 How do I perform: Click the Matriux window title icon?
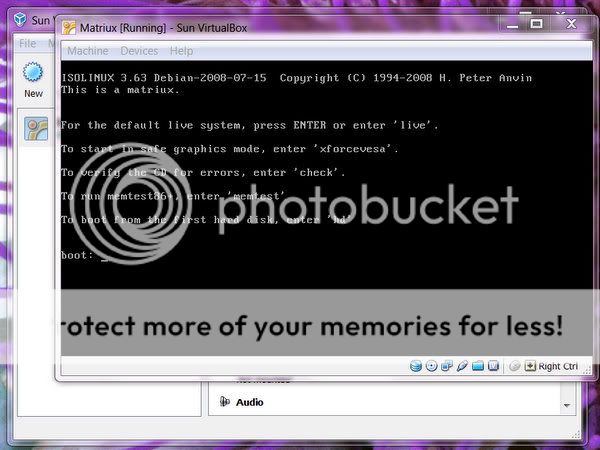click(69, 28)
